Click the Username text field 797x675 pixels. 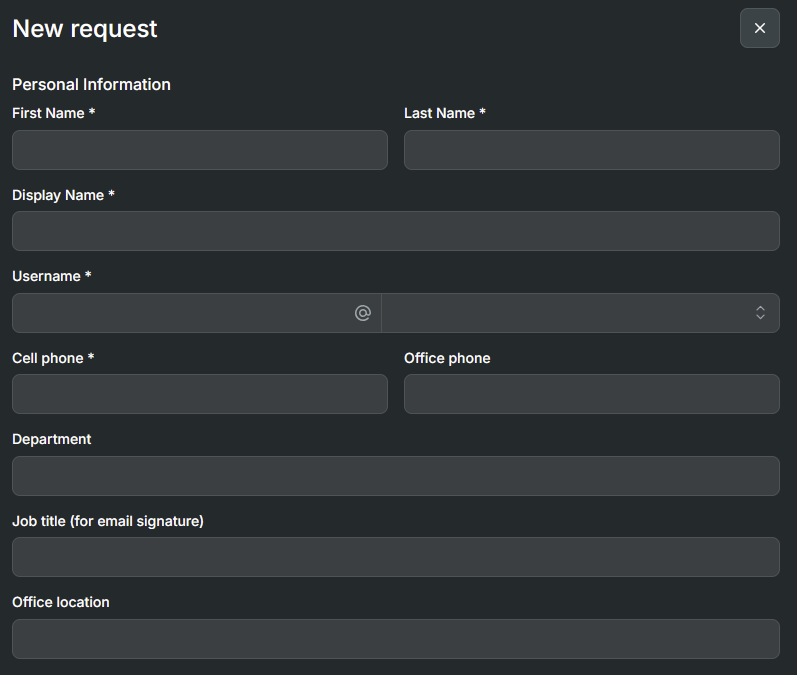pyautogui.click(x=180, y=313)
